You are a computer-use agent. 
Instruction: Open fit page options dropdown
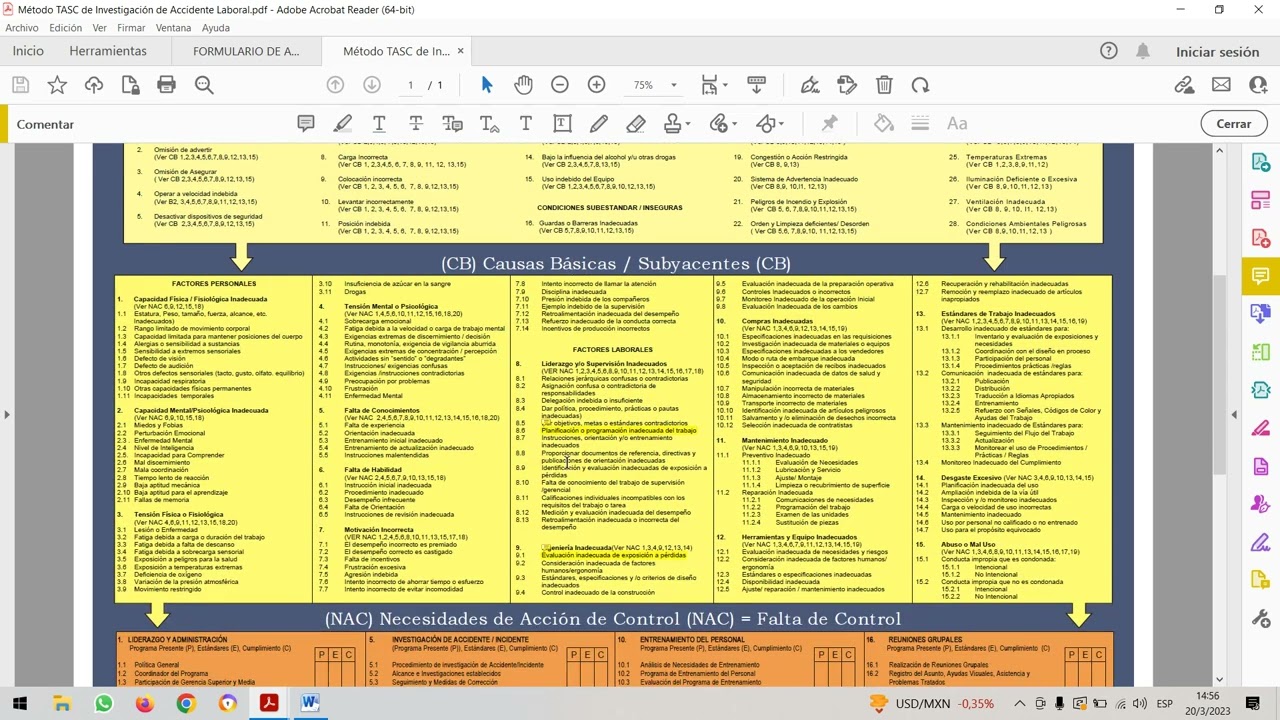click(x=712, y=85)
